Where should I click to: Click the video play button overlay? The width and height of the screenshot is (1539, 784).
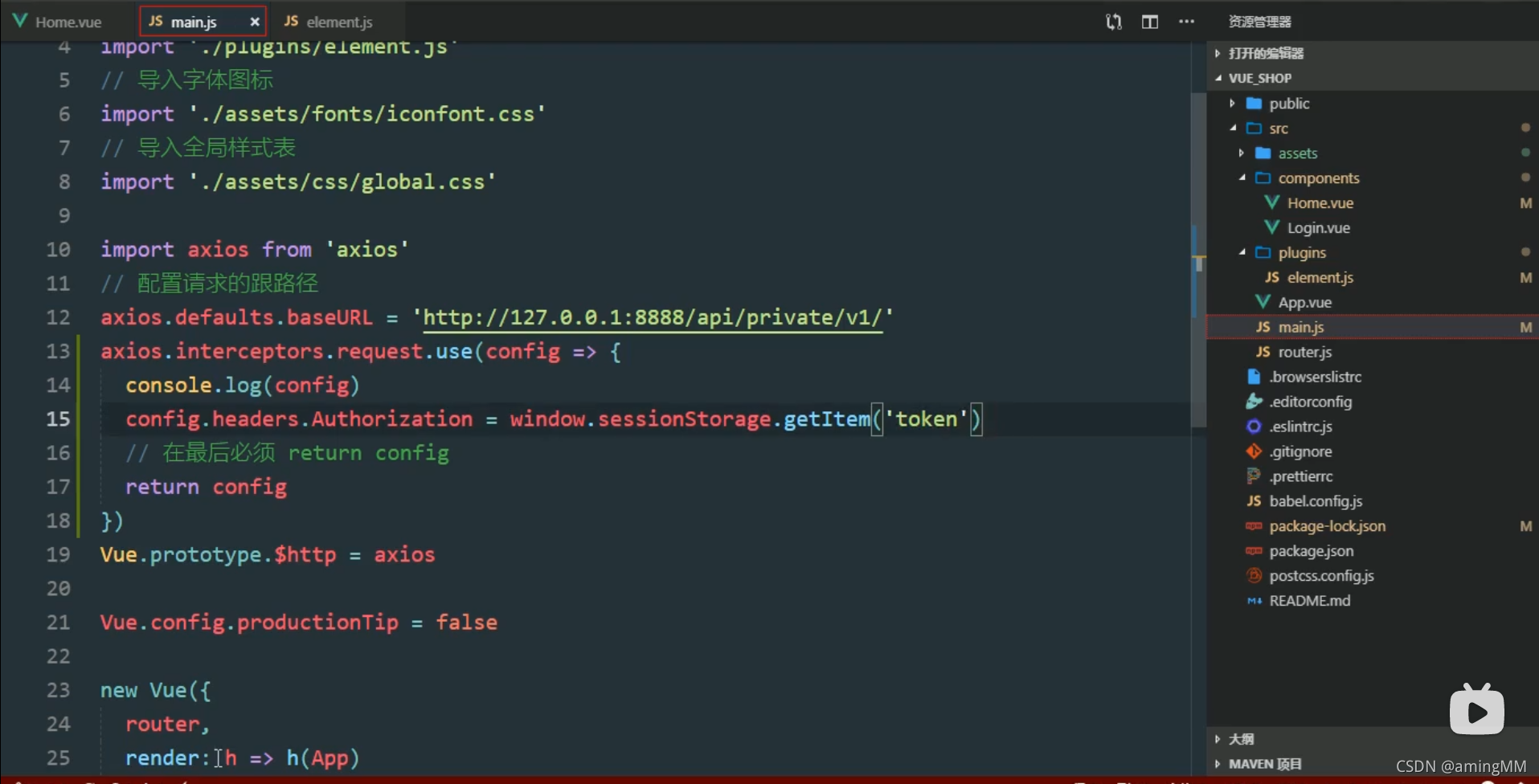[1477, 710]
